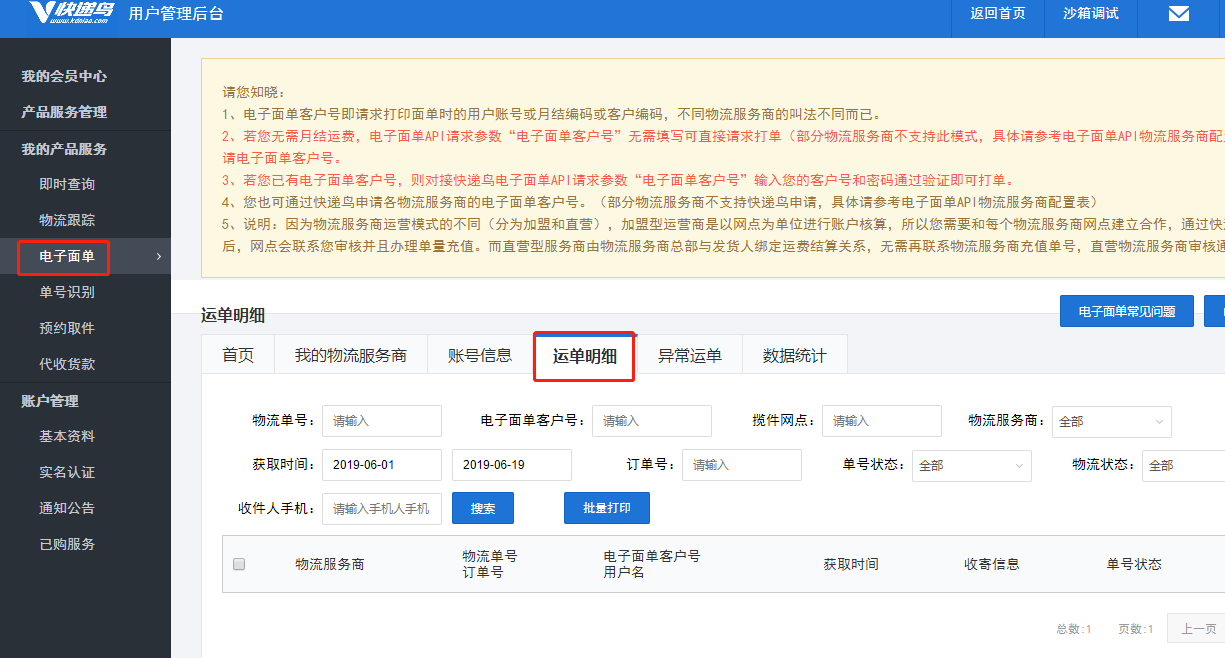This screenshot has width=1225, height=658.
Task: Open 电子面单常见问题 button
Action: pos(1127,311)
